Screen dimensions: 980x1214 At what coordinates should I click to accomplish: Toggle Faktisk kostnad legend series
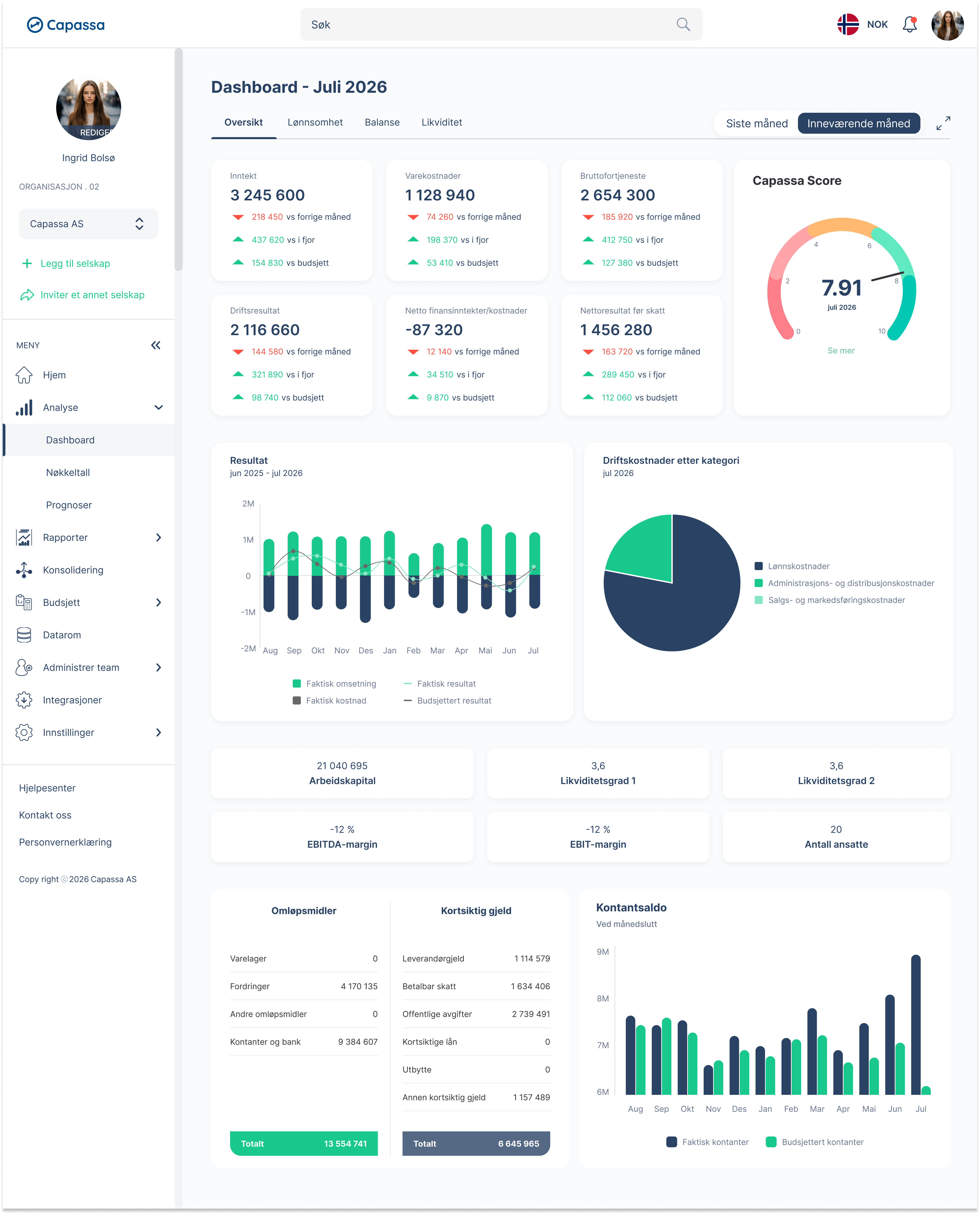tap(330, 701)
